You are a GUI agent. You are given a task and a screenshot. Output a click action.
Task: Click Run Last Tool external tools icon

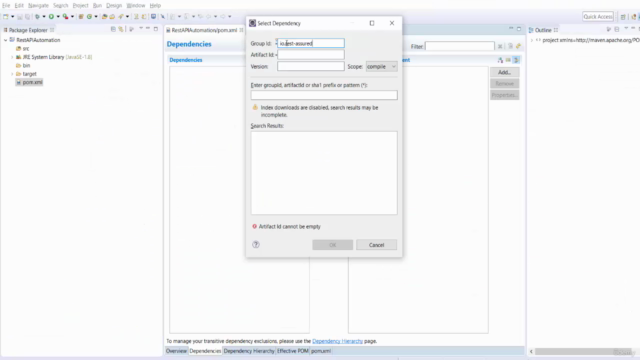point(65,17)
